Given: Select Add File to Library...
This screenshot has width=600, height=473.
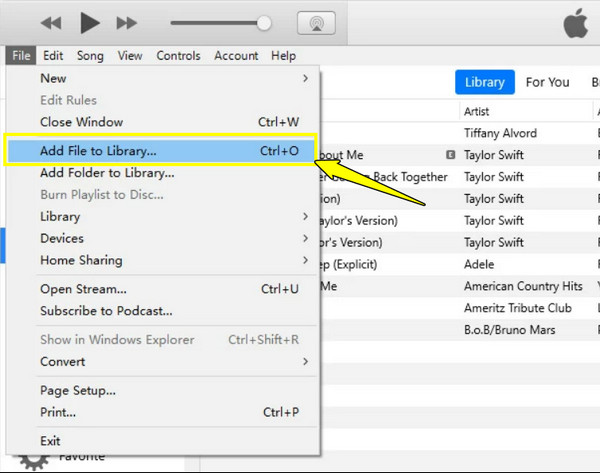Looking at the screenshot, I should pos(161,151).
